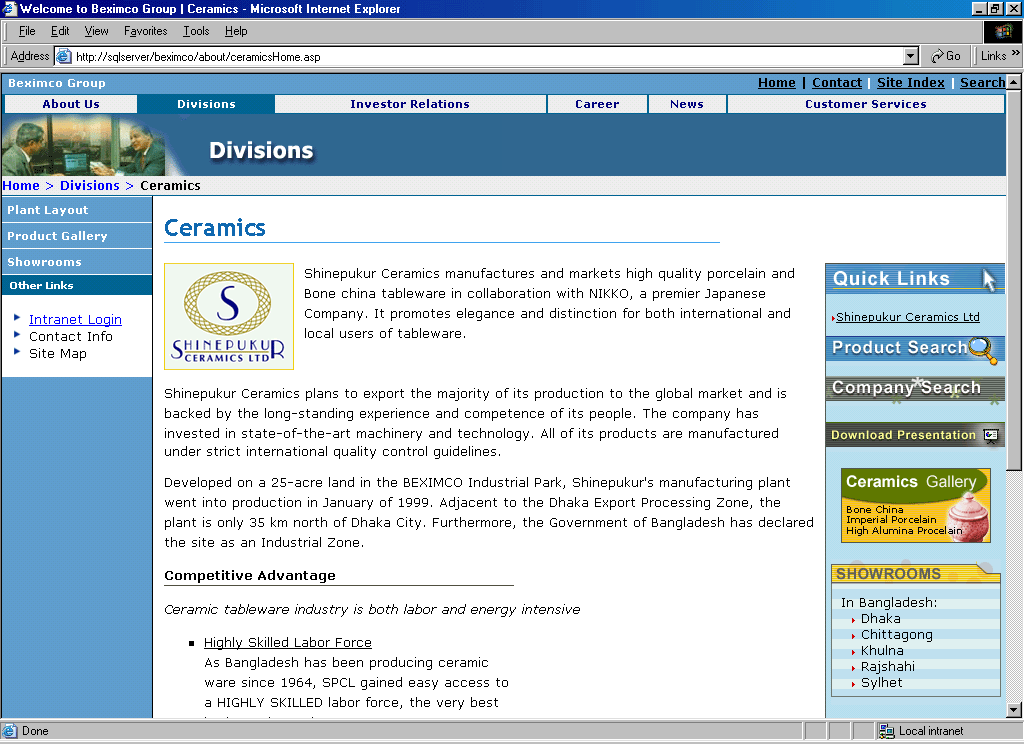Click the Shinepukur Ceramics Ltd logo image

point(229,317)
